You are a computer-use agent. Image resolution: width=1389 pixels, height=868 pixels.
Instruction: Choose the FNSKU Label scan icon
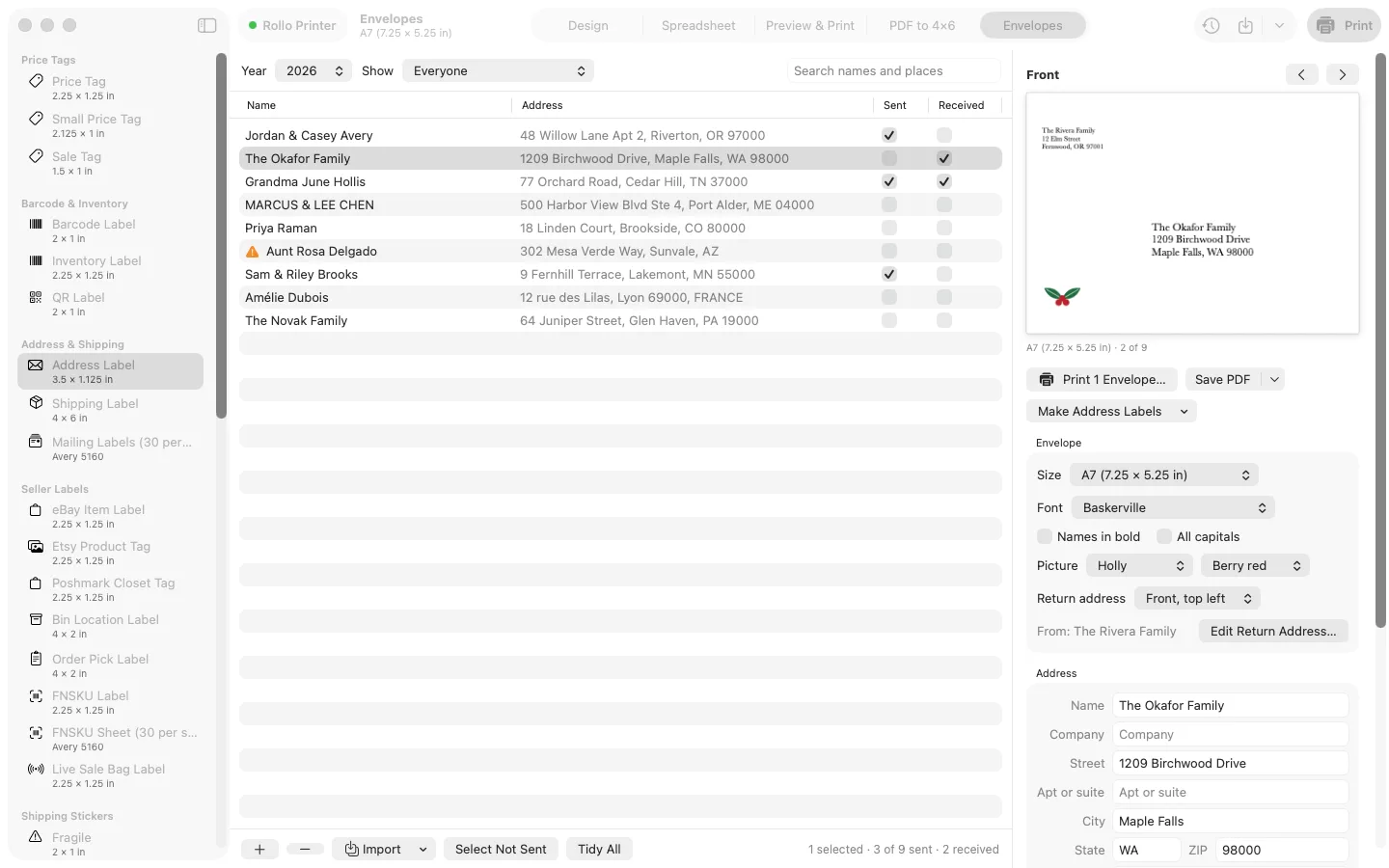[36, 695]
